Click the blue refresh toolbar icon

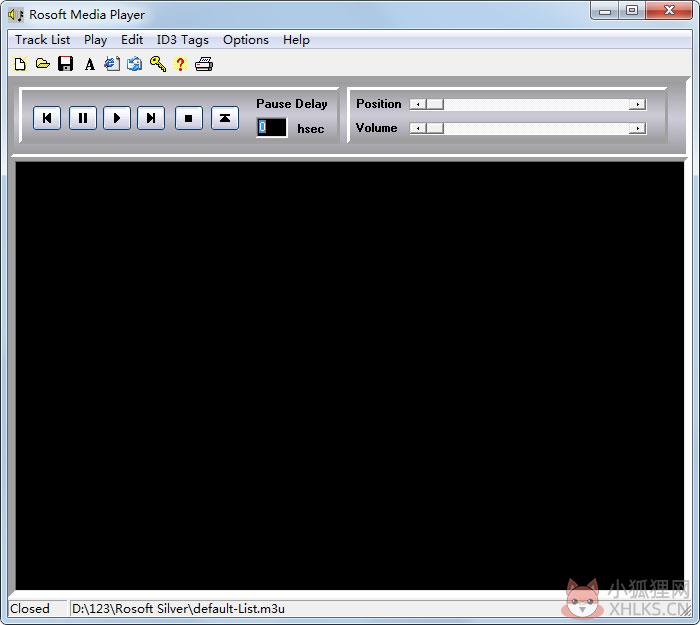click(135, 64)
